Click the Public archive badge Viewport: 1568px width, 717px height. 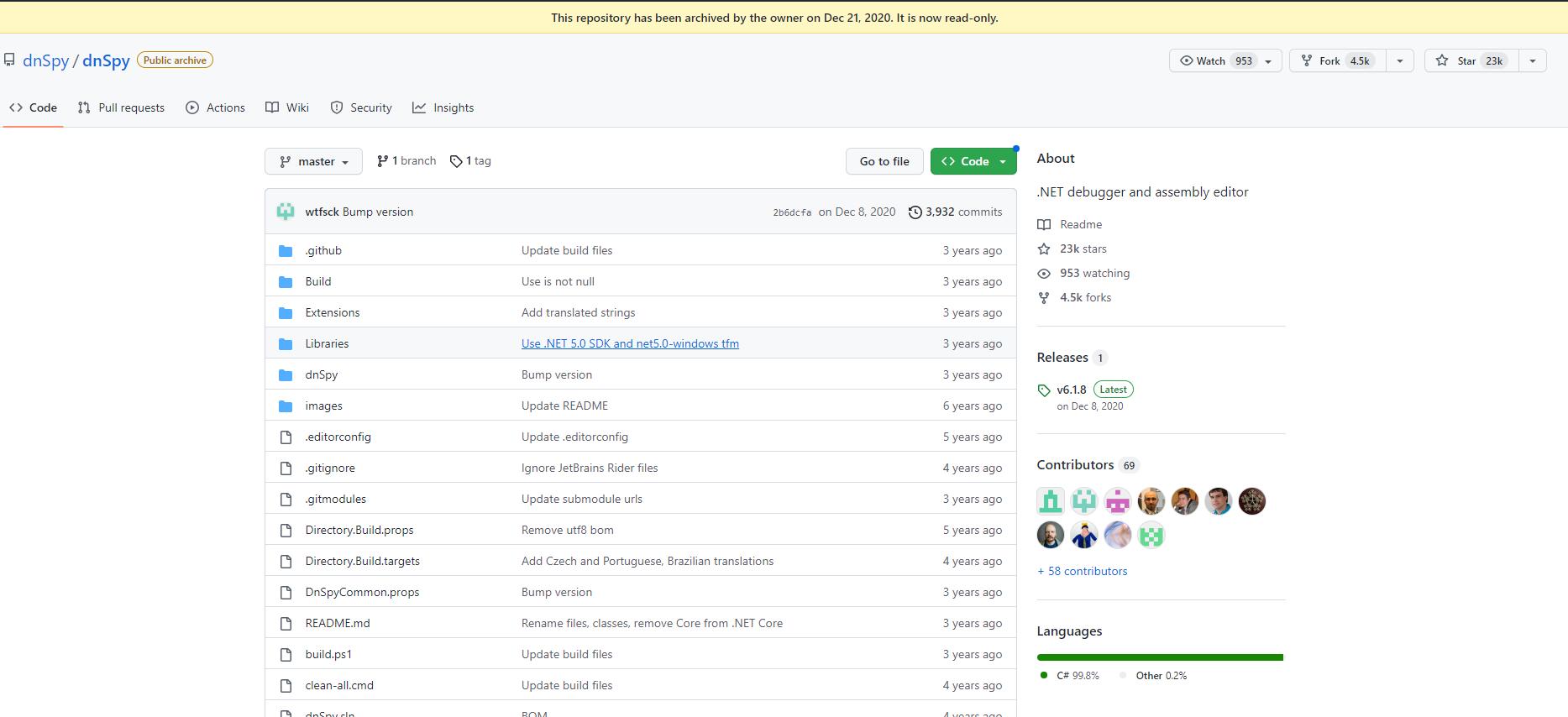(175, 60)
